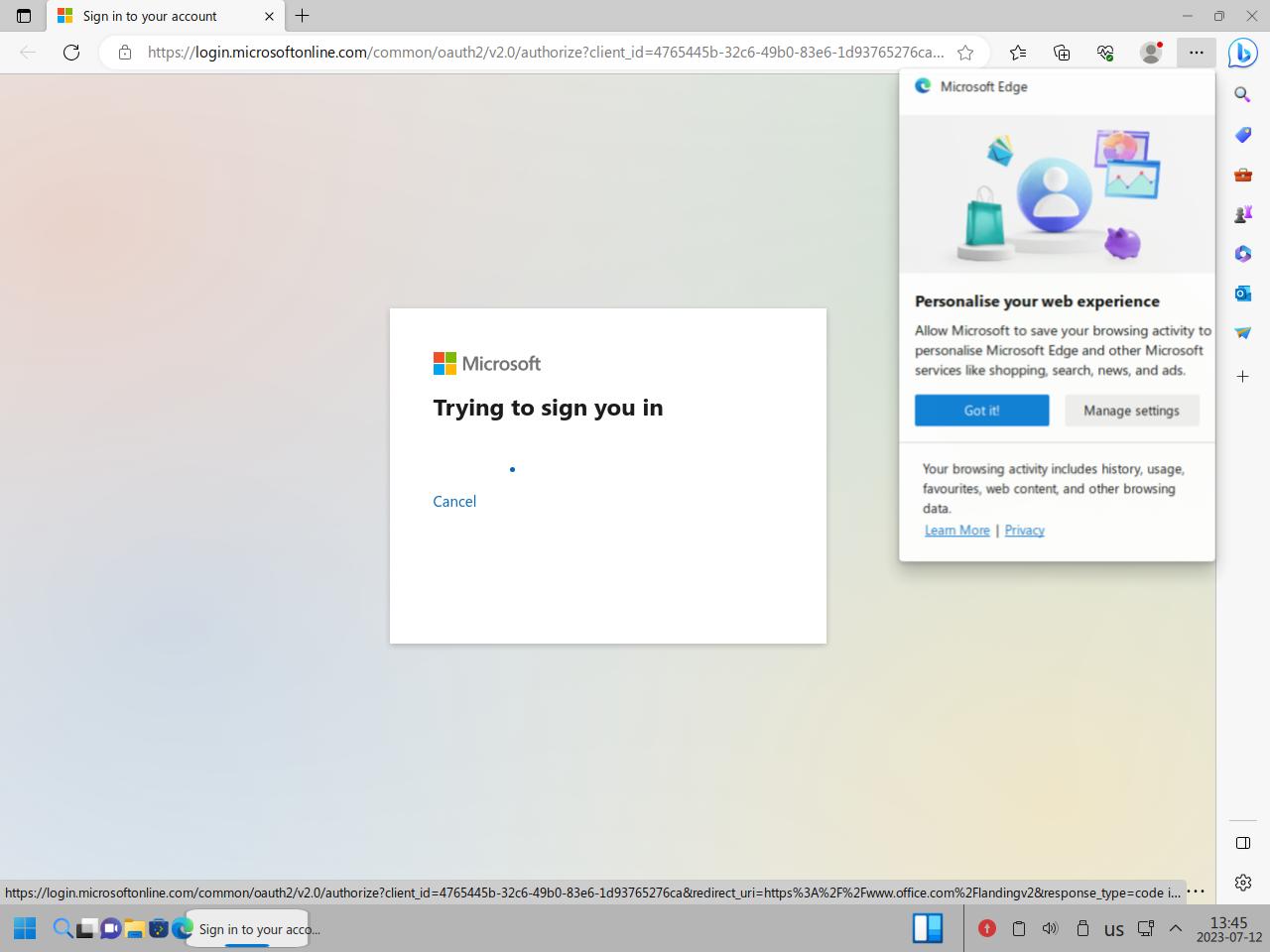Click the address bar URL field
Image resolution: width=1270 pixels, height=952 pixels.
(x=546, y=53)
